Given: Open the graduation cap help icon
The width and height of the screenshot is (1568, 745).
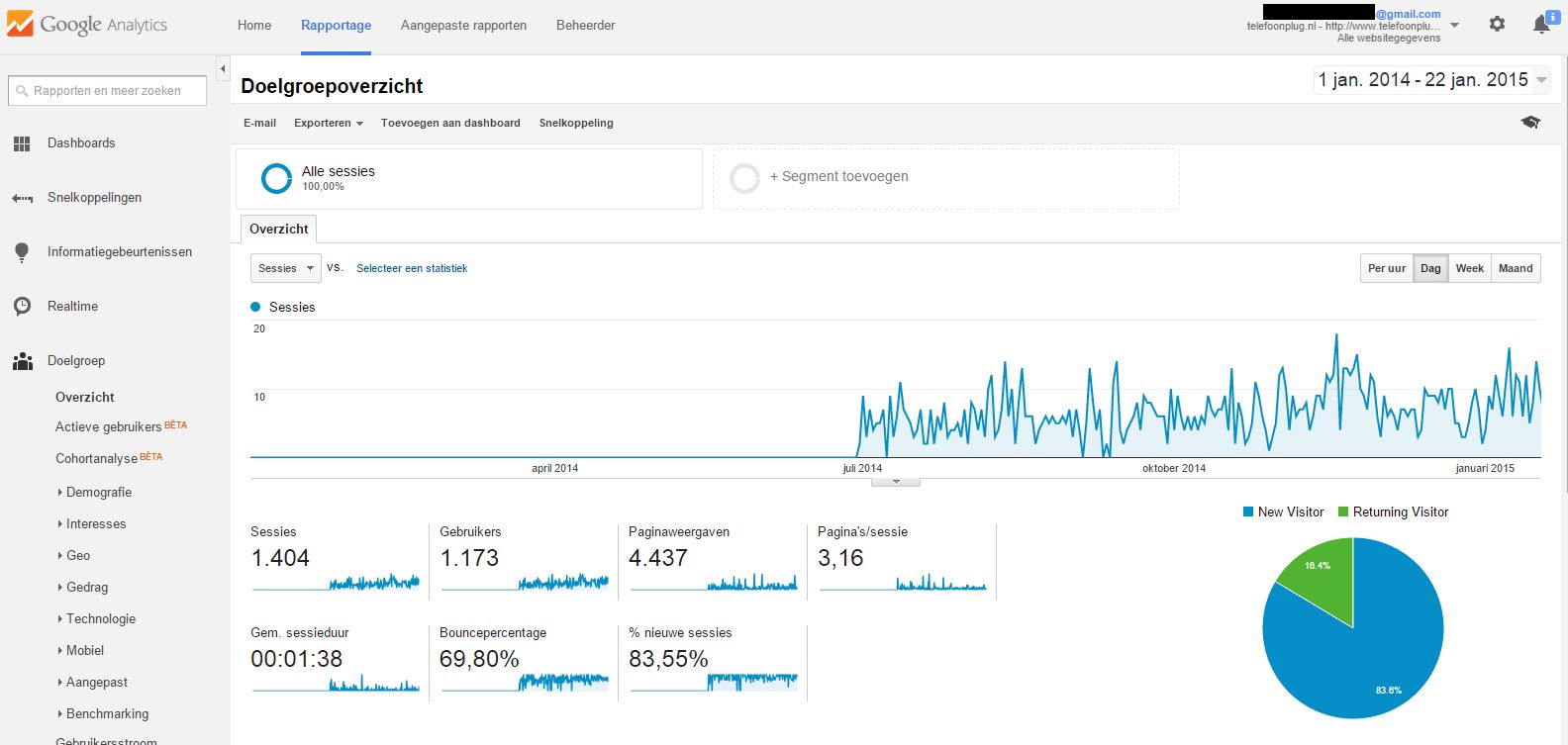Looking at the screenshot, I should tap(1530, 123).
